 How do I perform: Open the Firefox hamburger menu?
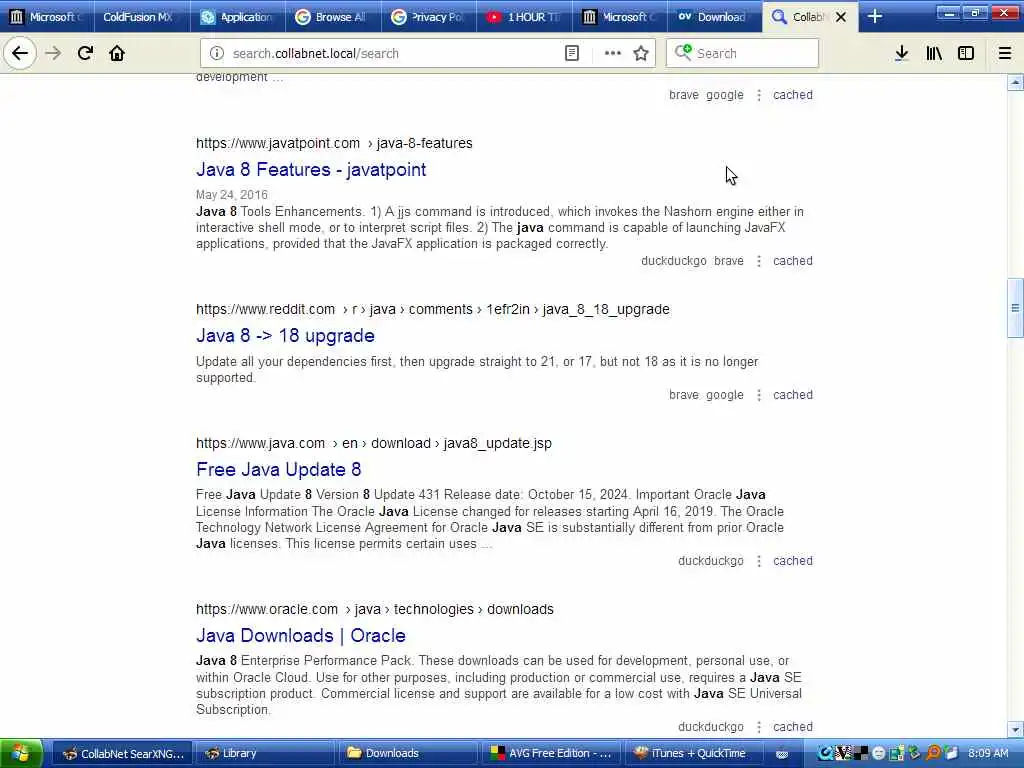[1004, 54]
